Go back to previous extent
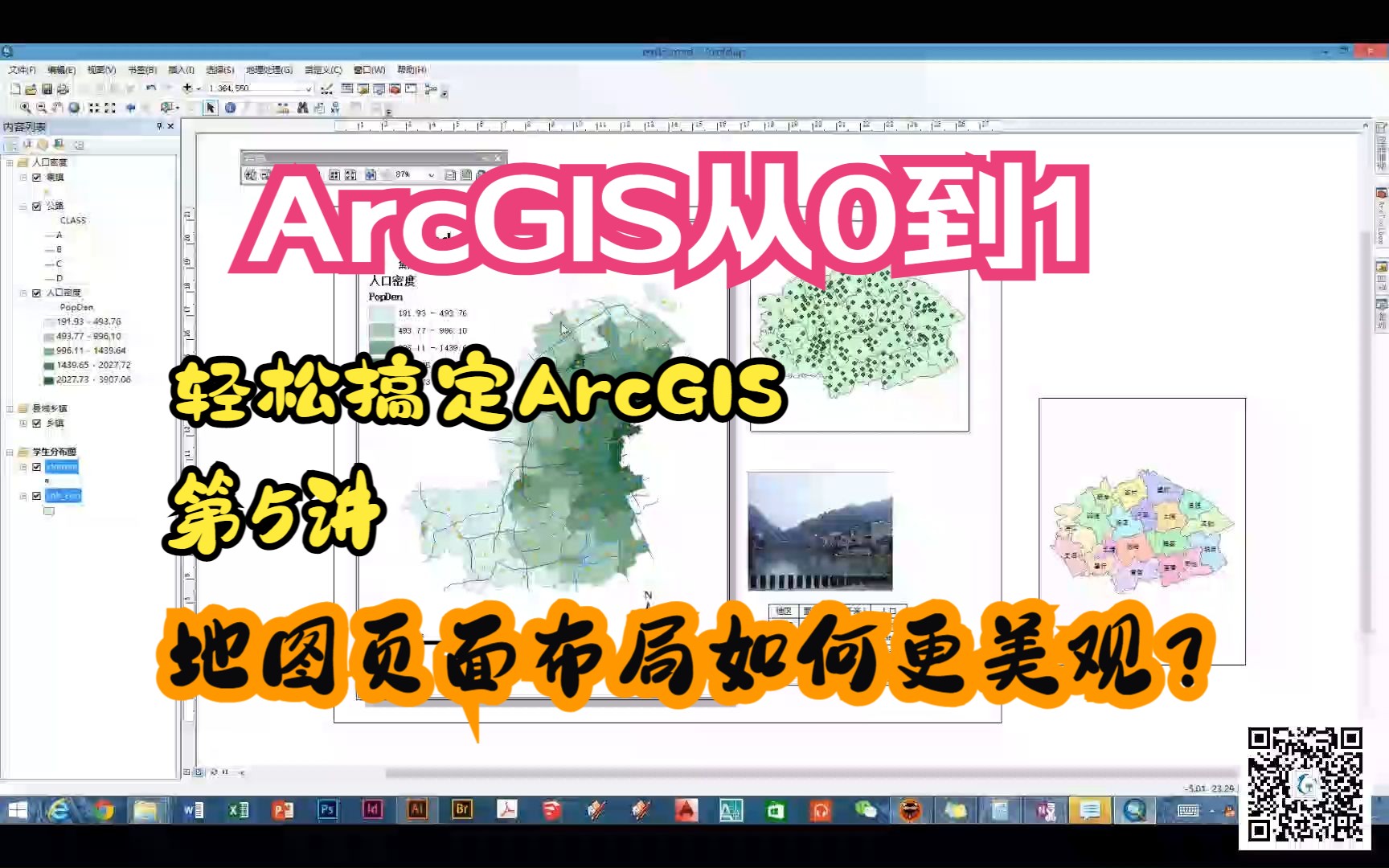This screenshot has width=1389, height=868. (130, 108)
